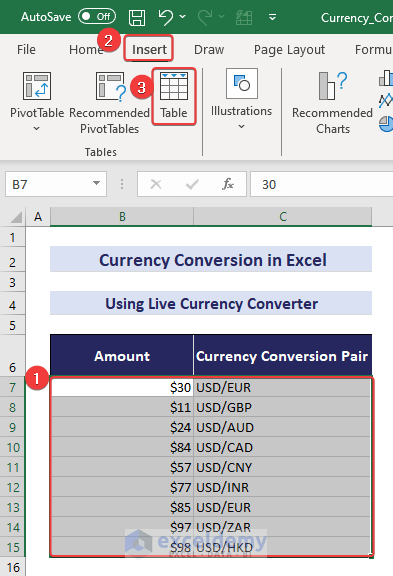This screenshot has width=393, height=576.
Task: Expand the Illustrations dropdown chevron
Action: click(x=241, y=126)
